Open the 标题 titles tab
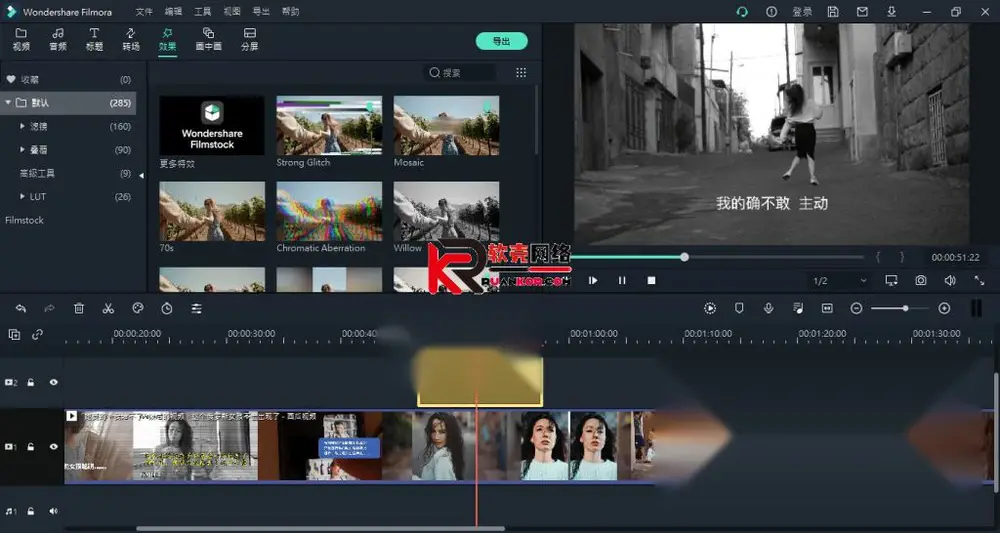Screen dimensions: 1000x533 click(x=94, y=40)
